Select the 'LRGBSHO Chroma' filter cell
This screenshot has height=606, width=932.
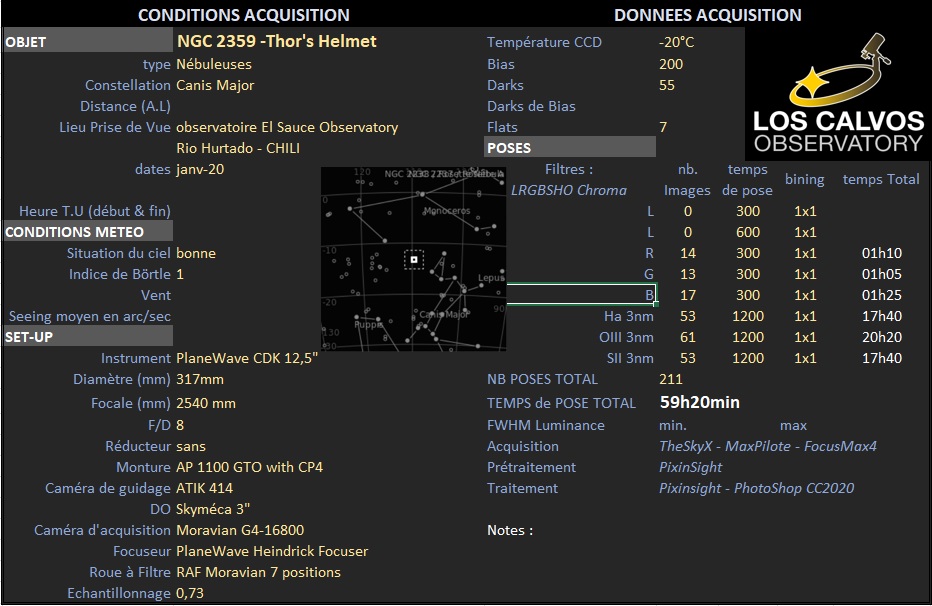569,190
